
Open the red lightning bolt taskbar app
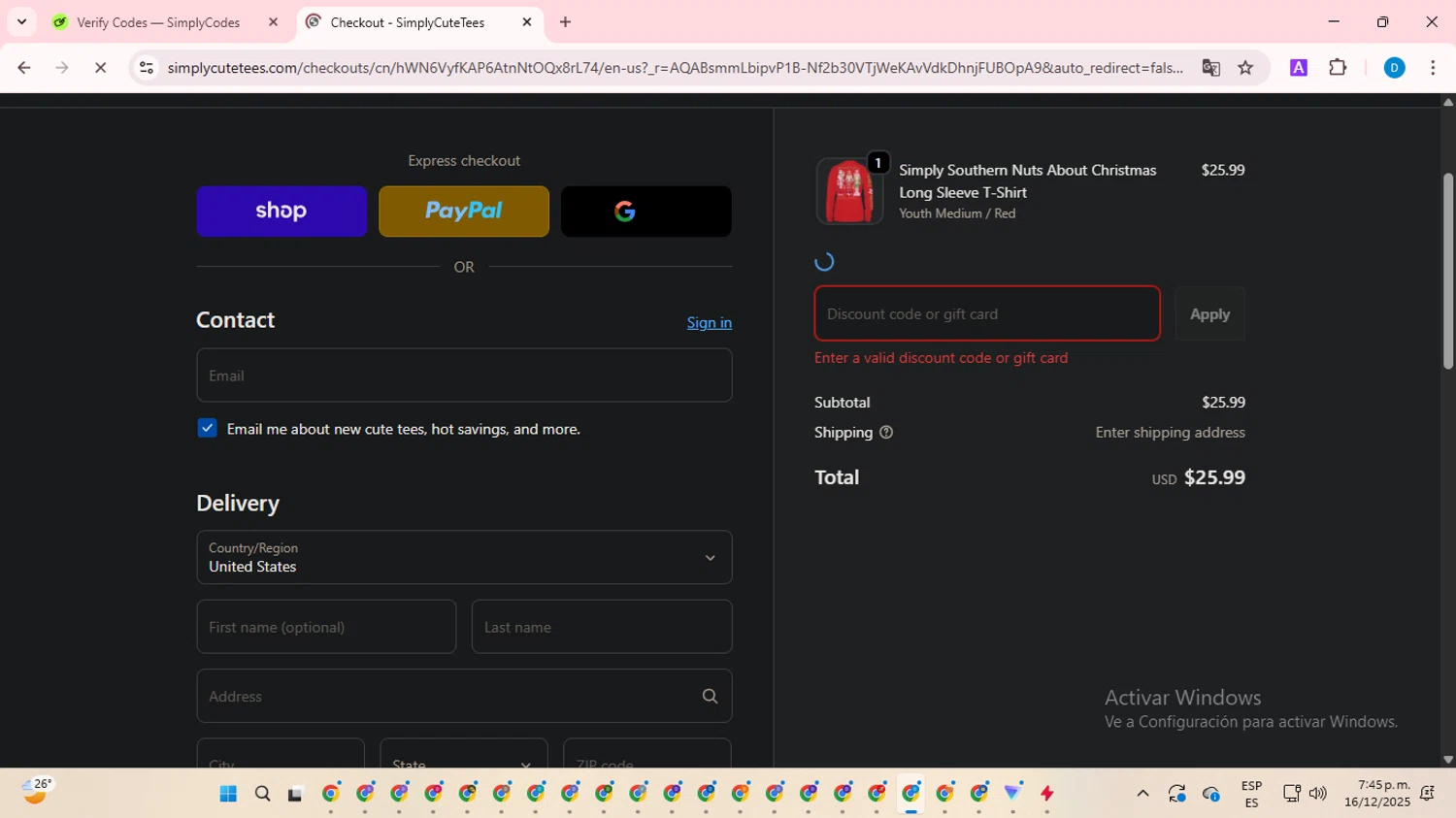(x=1047, y=794)
